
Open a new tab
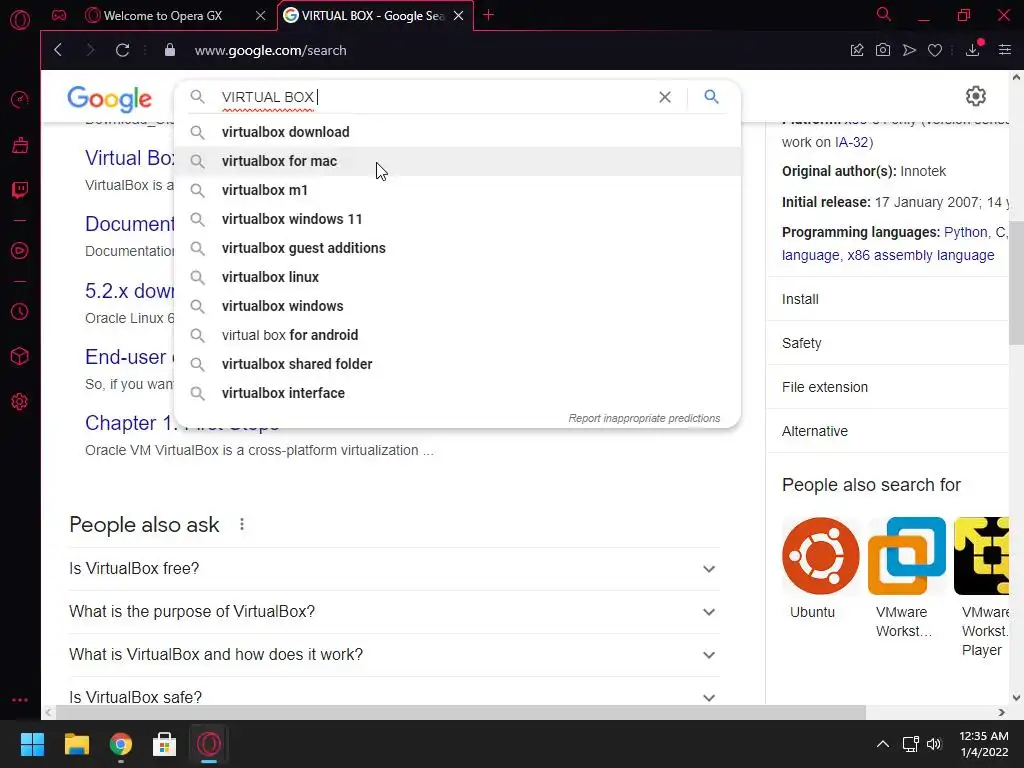coord(488,15)
